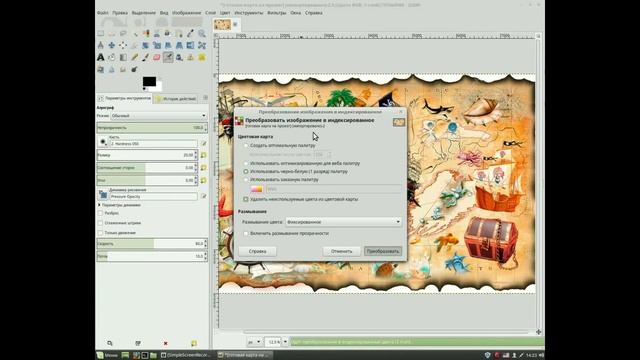
Task: Select the Scissors Select tool
Action: pos(157,33)
